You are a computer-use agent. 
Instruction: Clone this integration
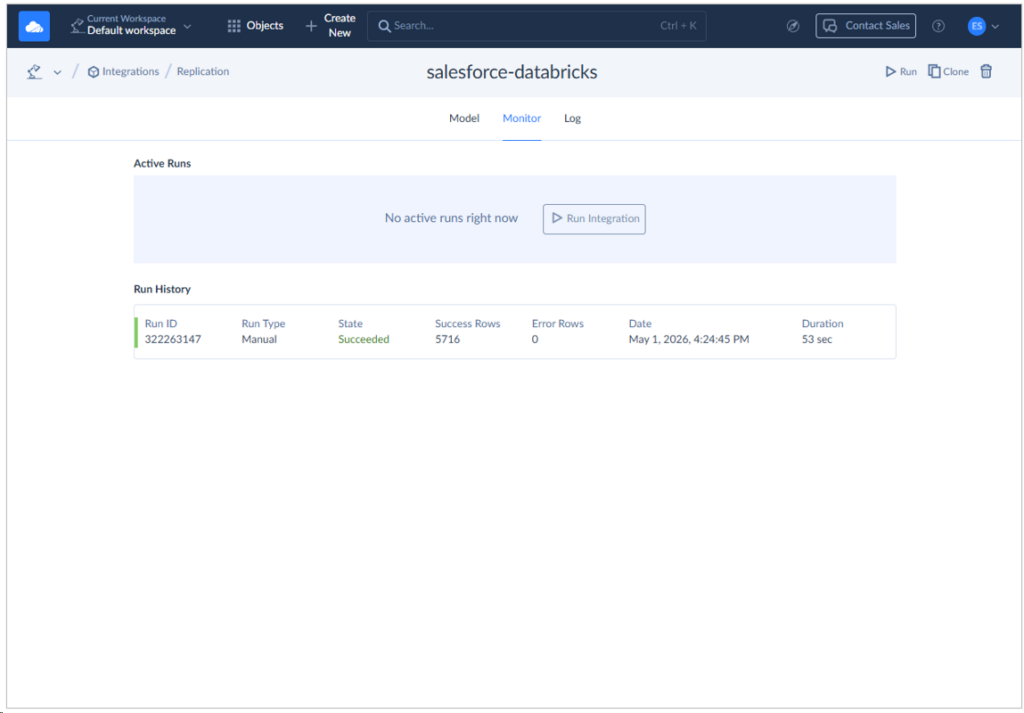click(948, 72)
